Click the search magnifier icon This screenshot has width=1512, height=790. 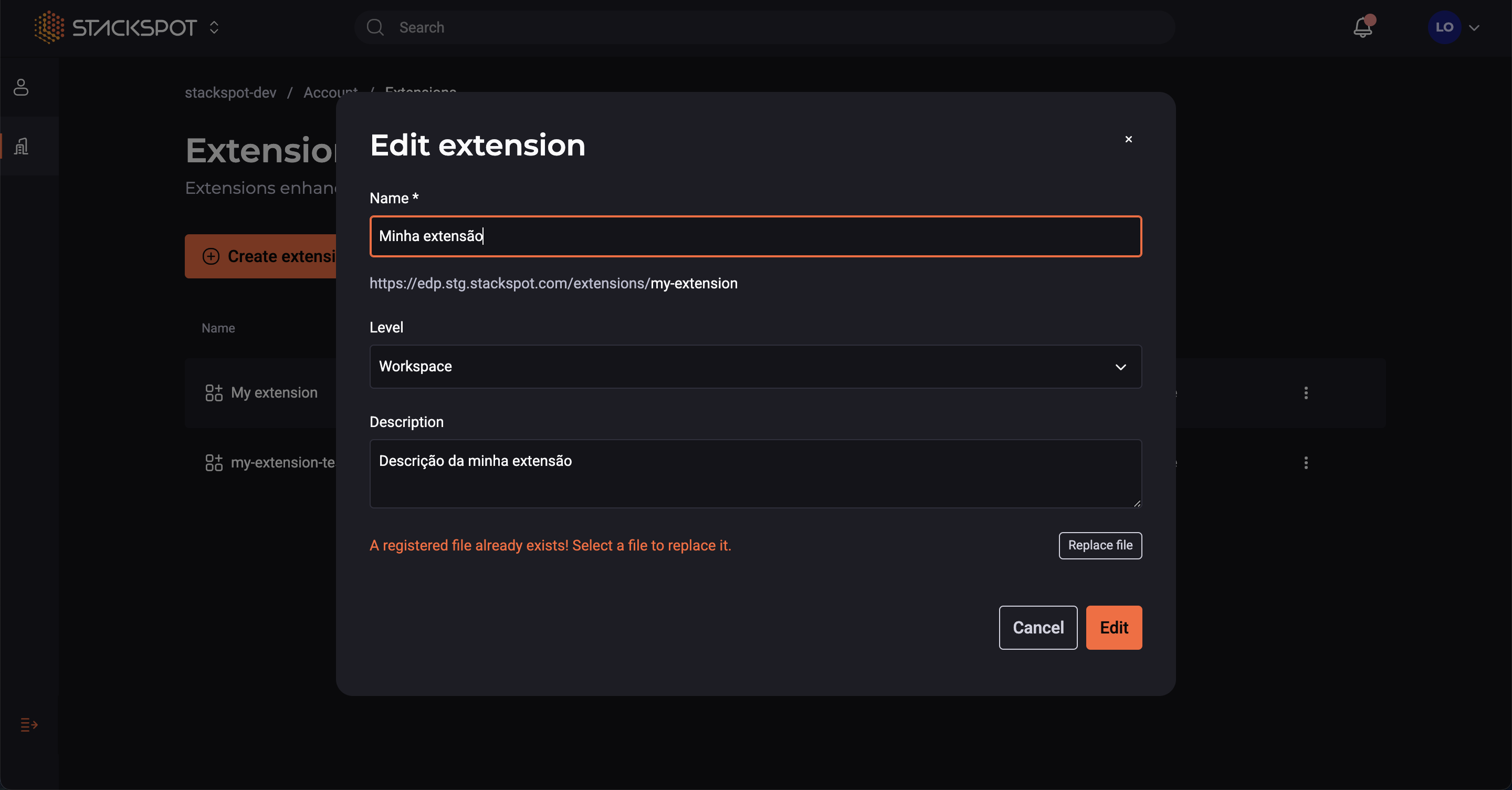(375, 28)
